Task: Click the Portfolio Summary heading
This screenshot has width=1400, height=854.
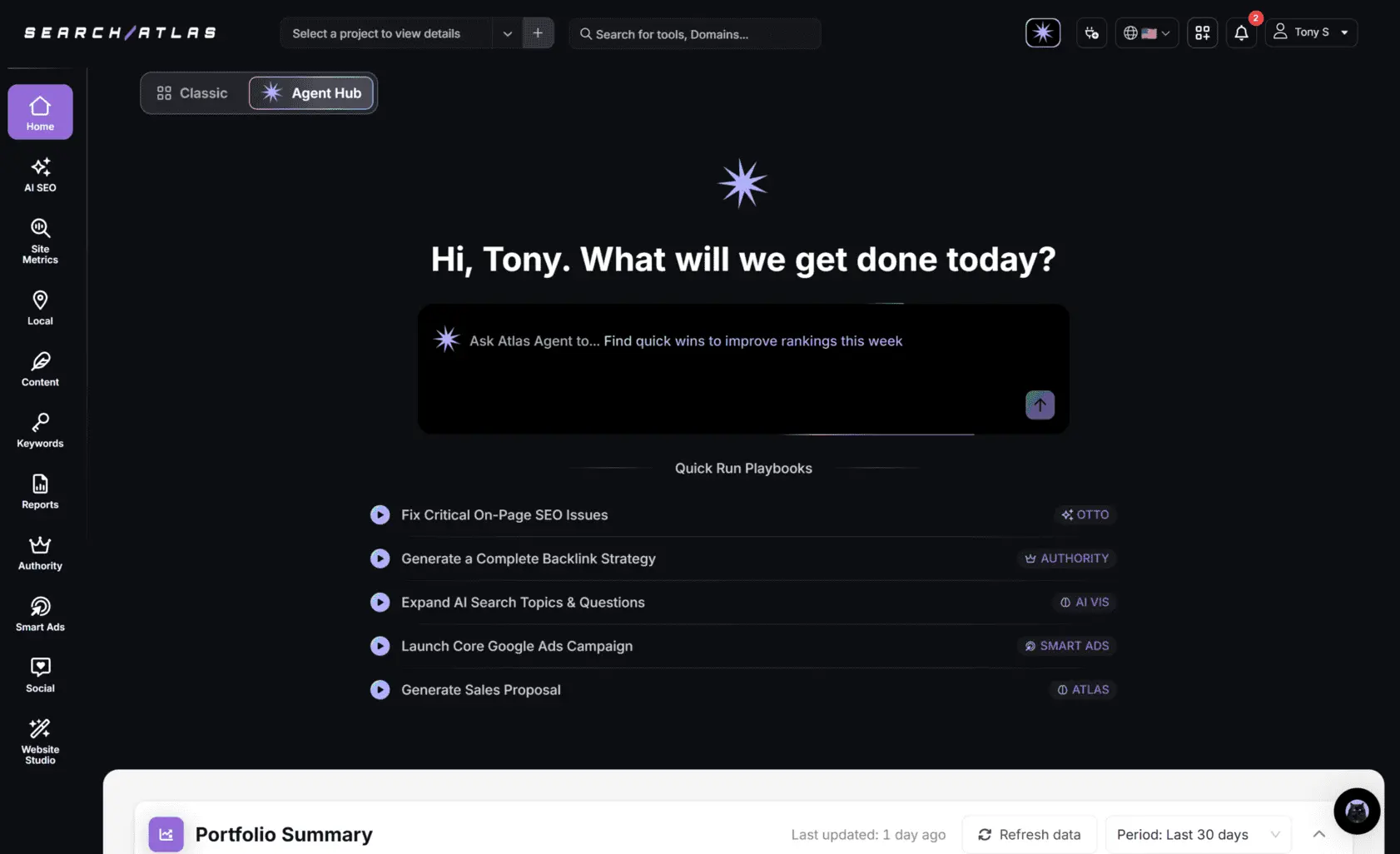Action: tap(284, 834)
